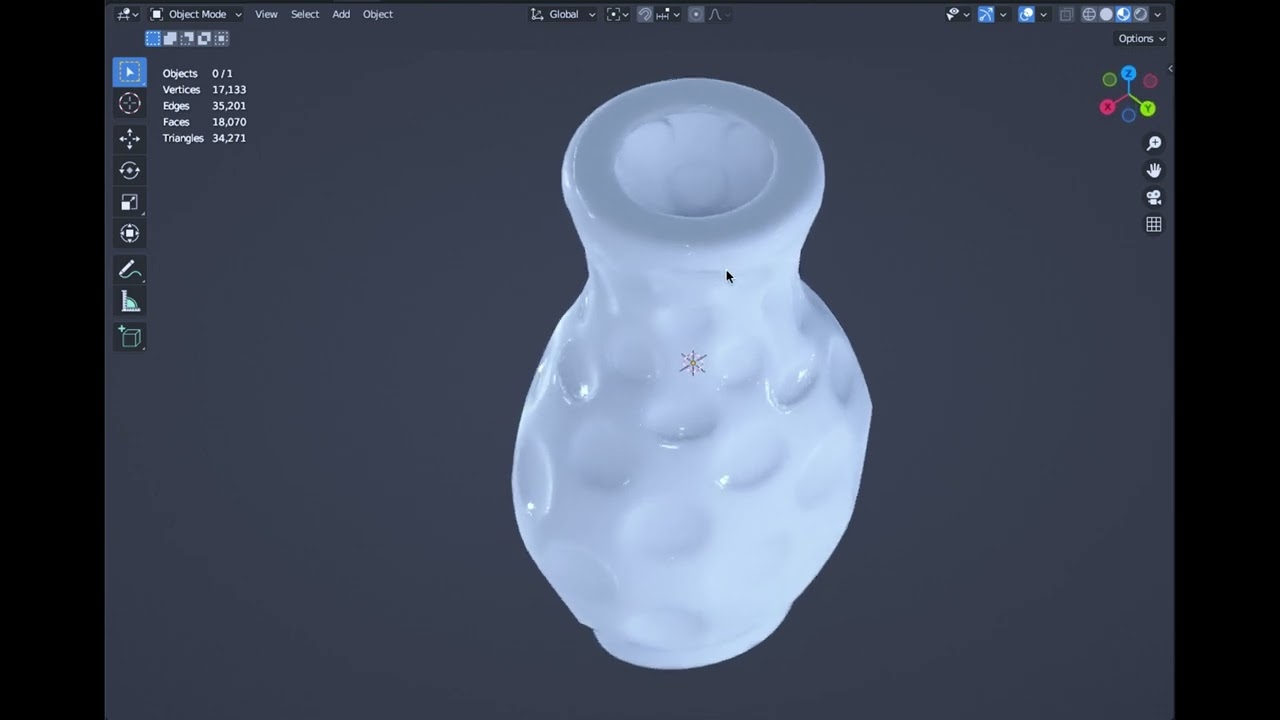The width and height of the screenshot is (1280, 720).
Task: Click the vase object origin point
Action: tap(693, 362)
